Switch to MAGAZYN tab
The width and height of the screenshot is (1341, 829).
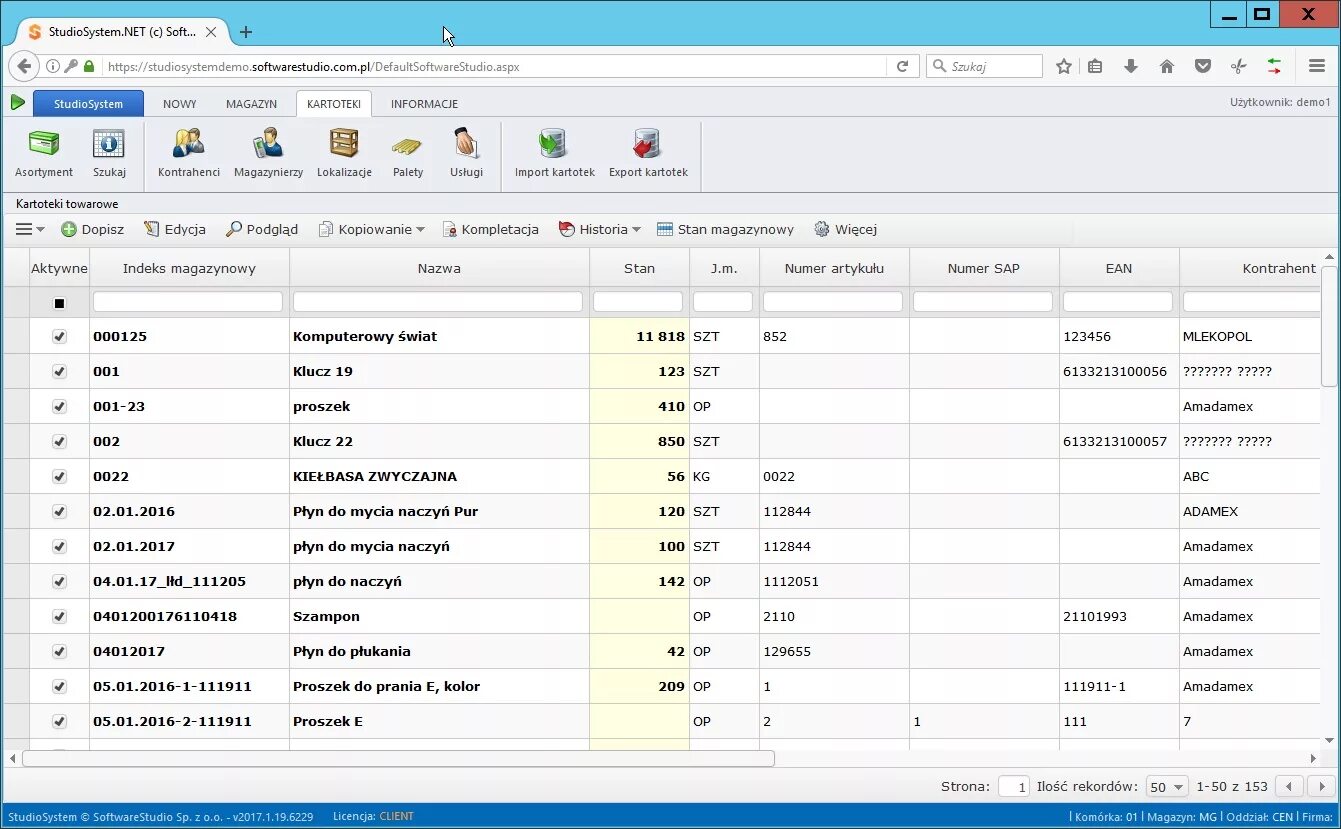coord(251,104)
